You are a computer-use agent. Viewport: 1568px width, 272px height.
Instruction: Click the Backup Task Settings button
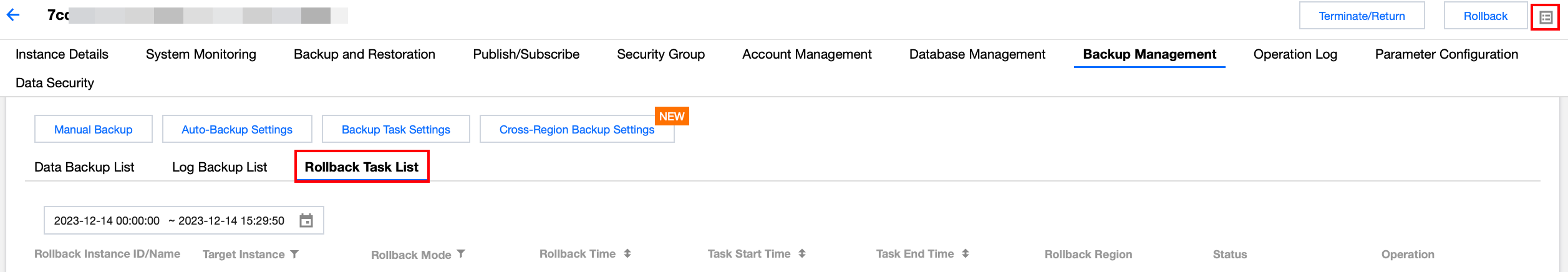[395, 129]
